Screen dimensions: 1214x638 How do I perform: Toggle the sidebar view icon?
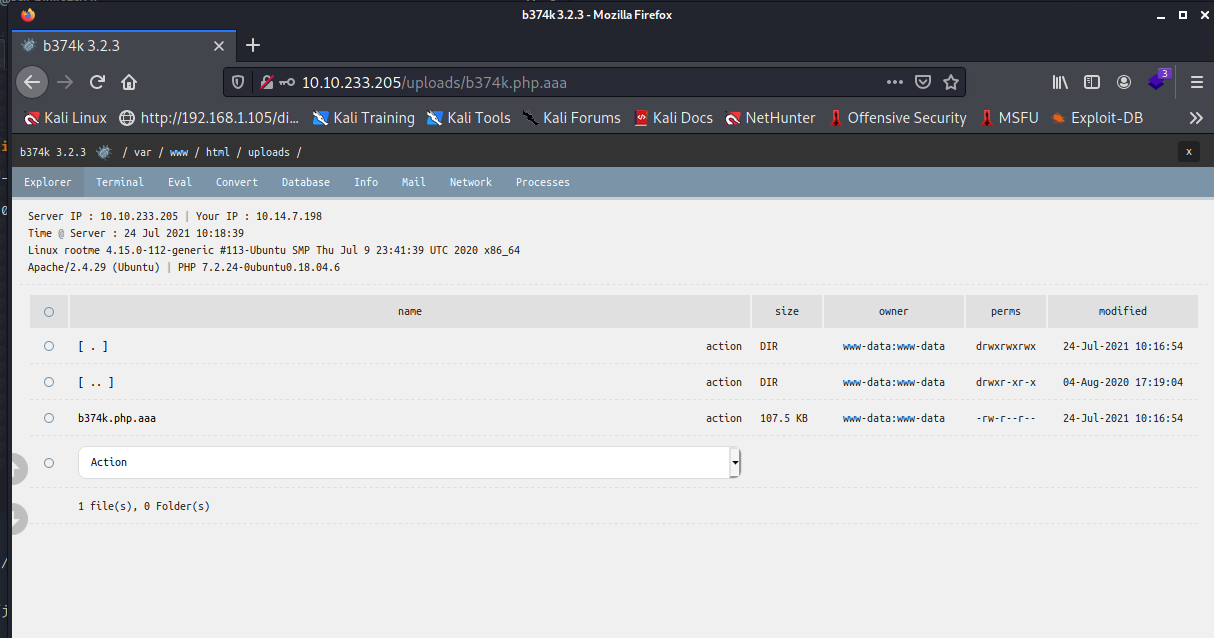point(1092,82)
